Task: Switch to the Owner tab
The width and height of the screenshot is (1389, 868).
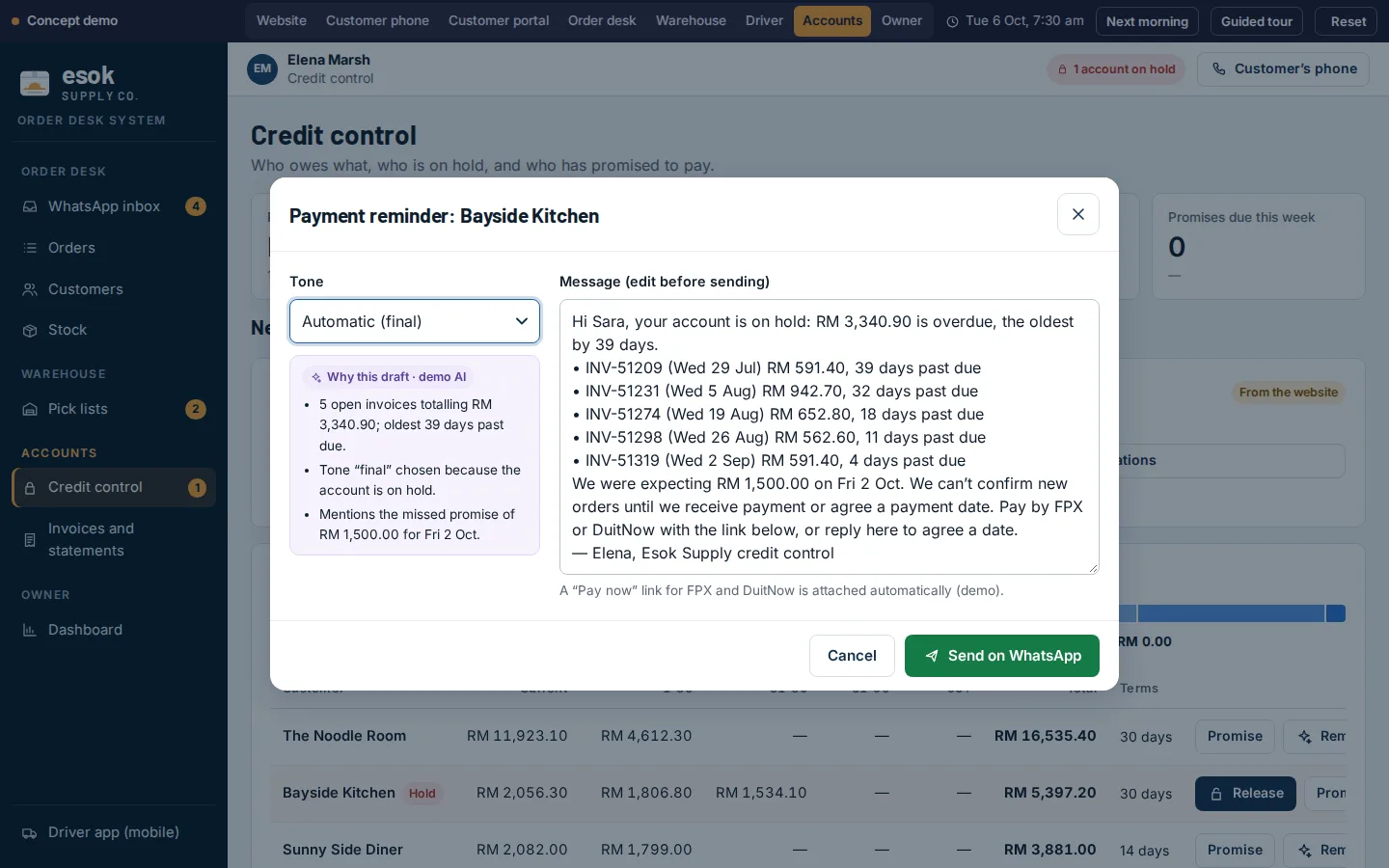Action: click(x=902, y=20)
